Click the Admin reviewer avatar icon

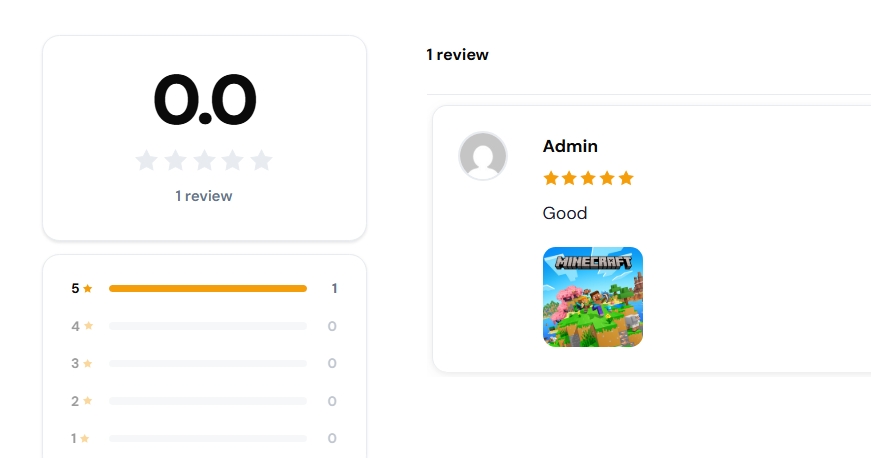(483, 156)
